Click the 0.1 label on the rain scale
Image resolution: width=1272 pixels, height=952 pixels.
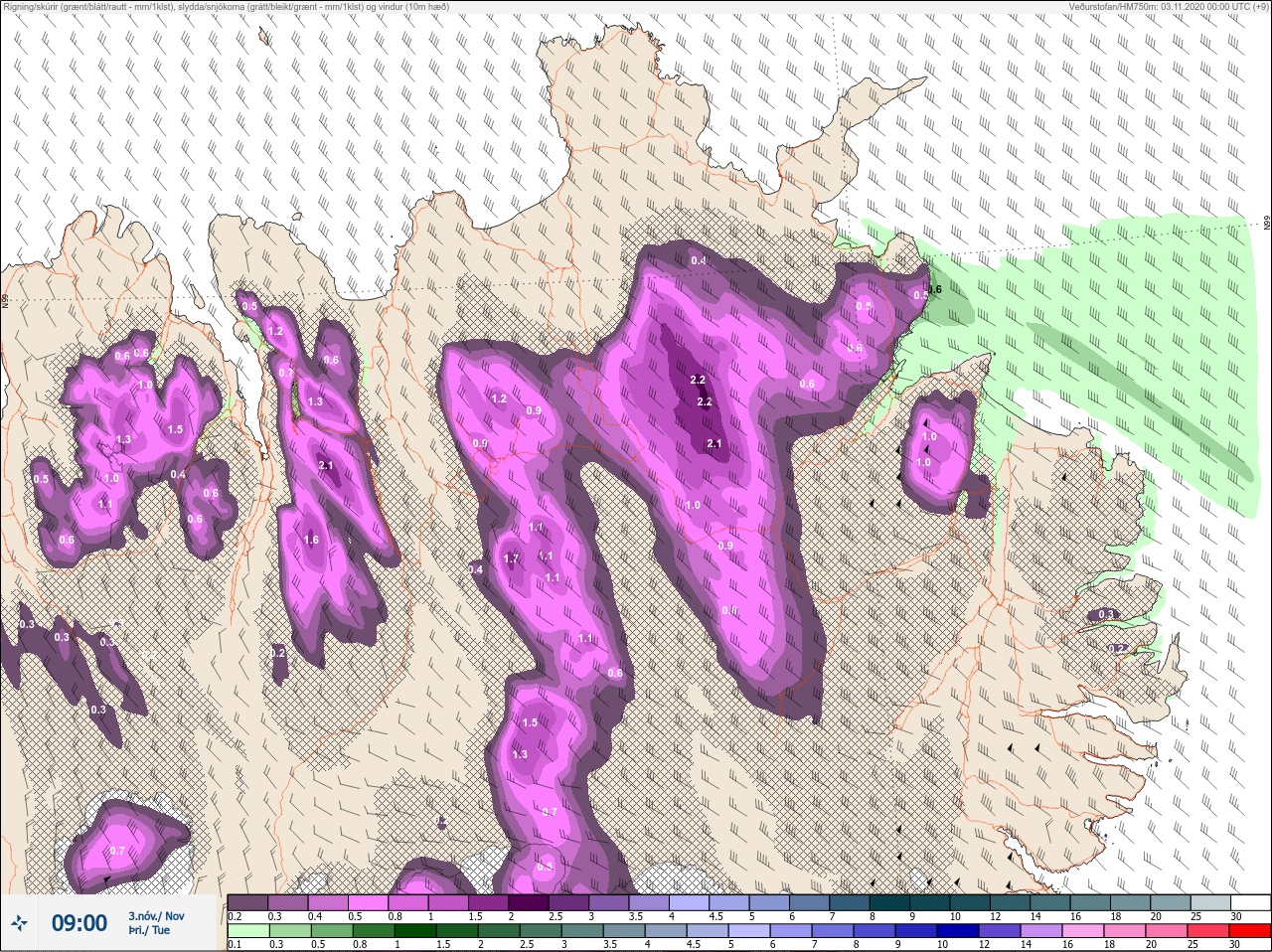[235, 945]
